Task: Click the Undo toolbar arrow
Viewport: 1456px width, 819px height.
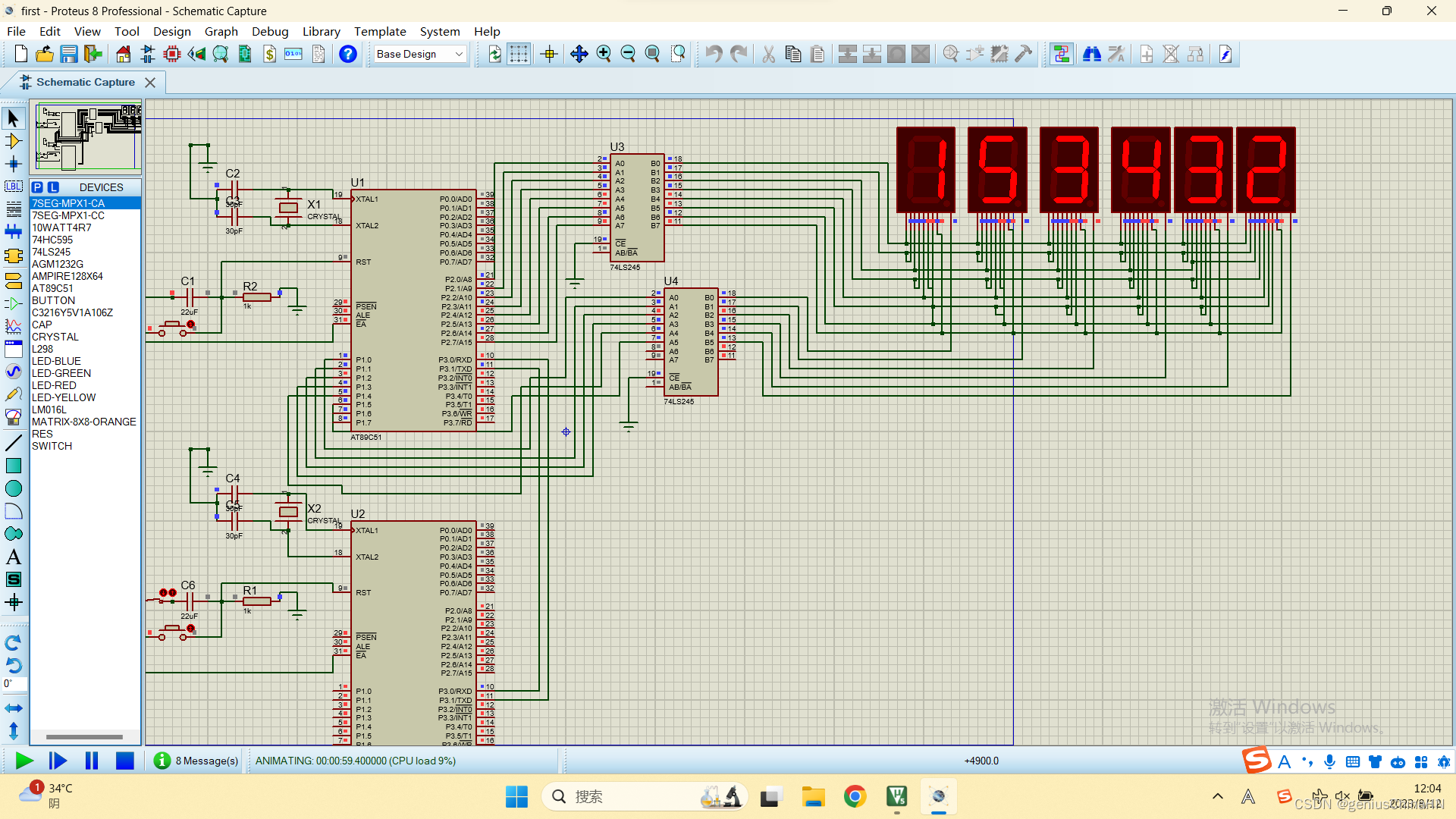Action: (714, 54)
